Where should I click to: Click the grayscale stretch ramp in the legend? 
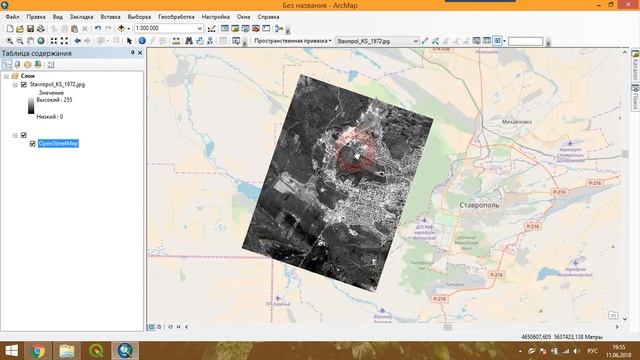31,106
